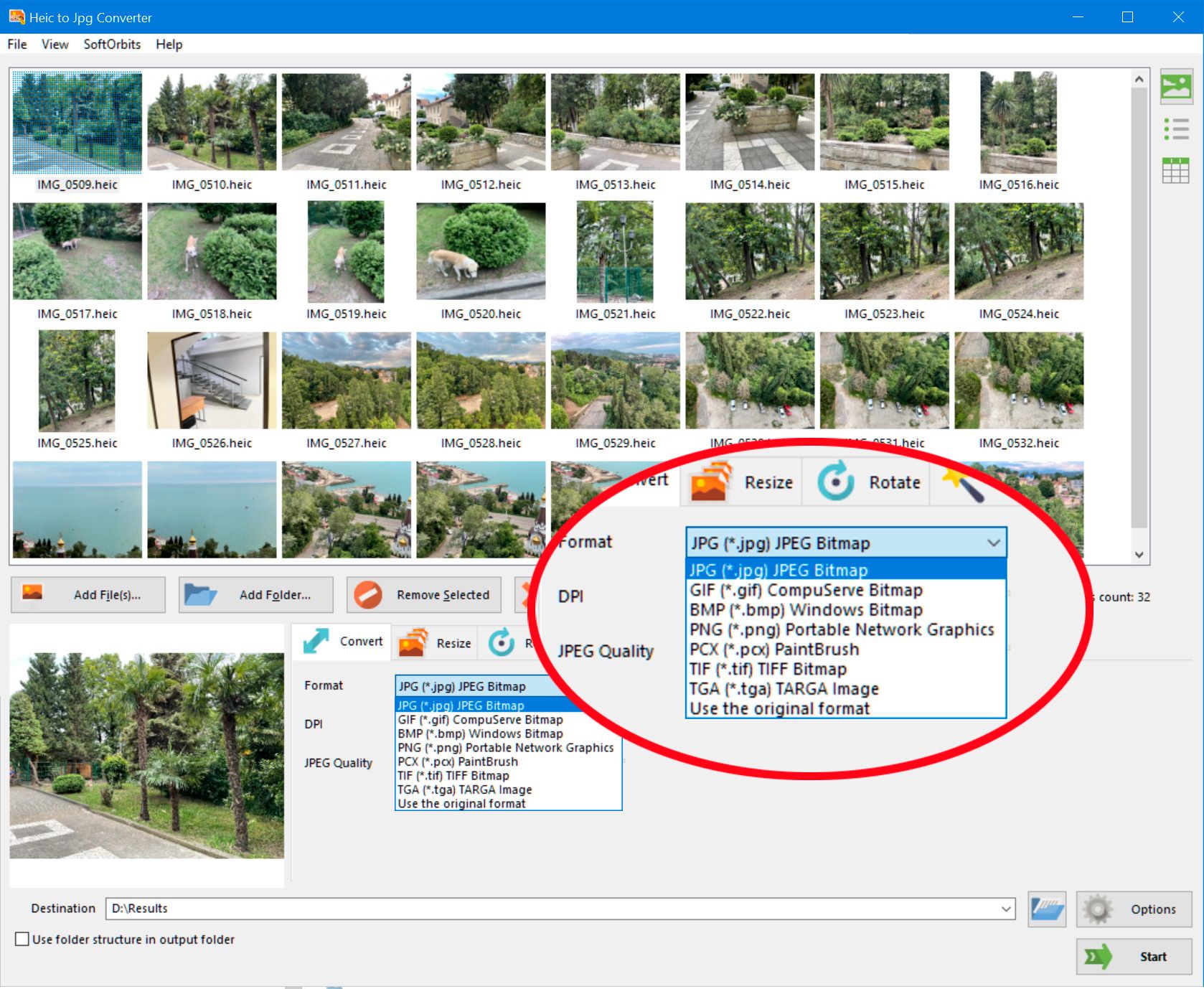
Task: Select the Rotate tool icon
Action: [x=834, y=482]
